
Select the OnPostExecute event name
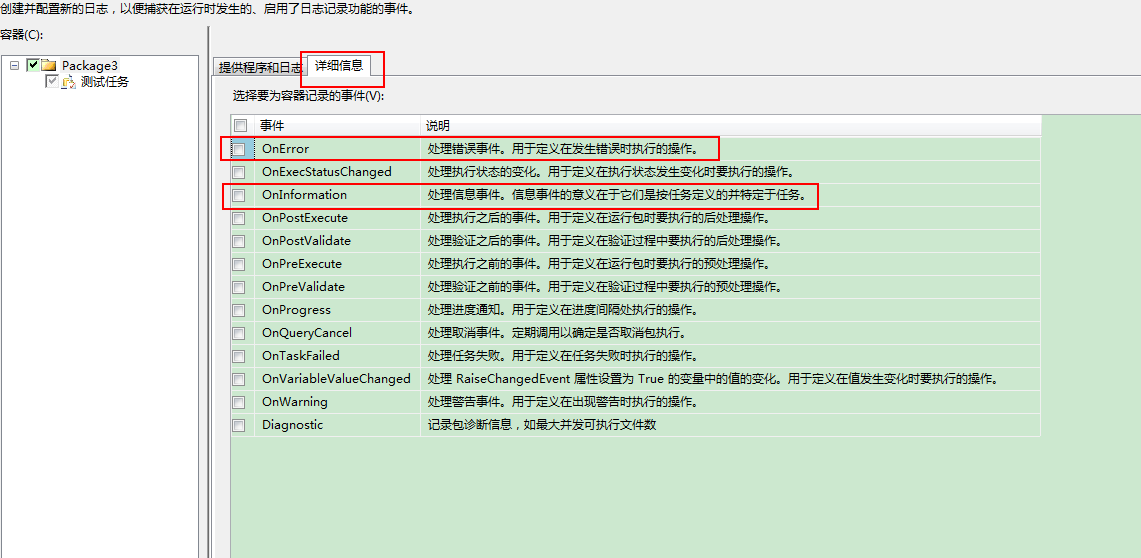coord(305,218)
